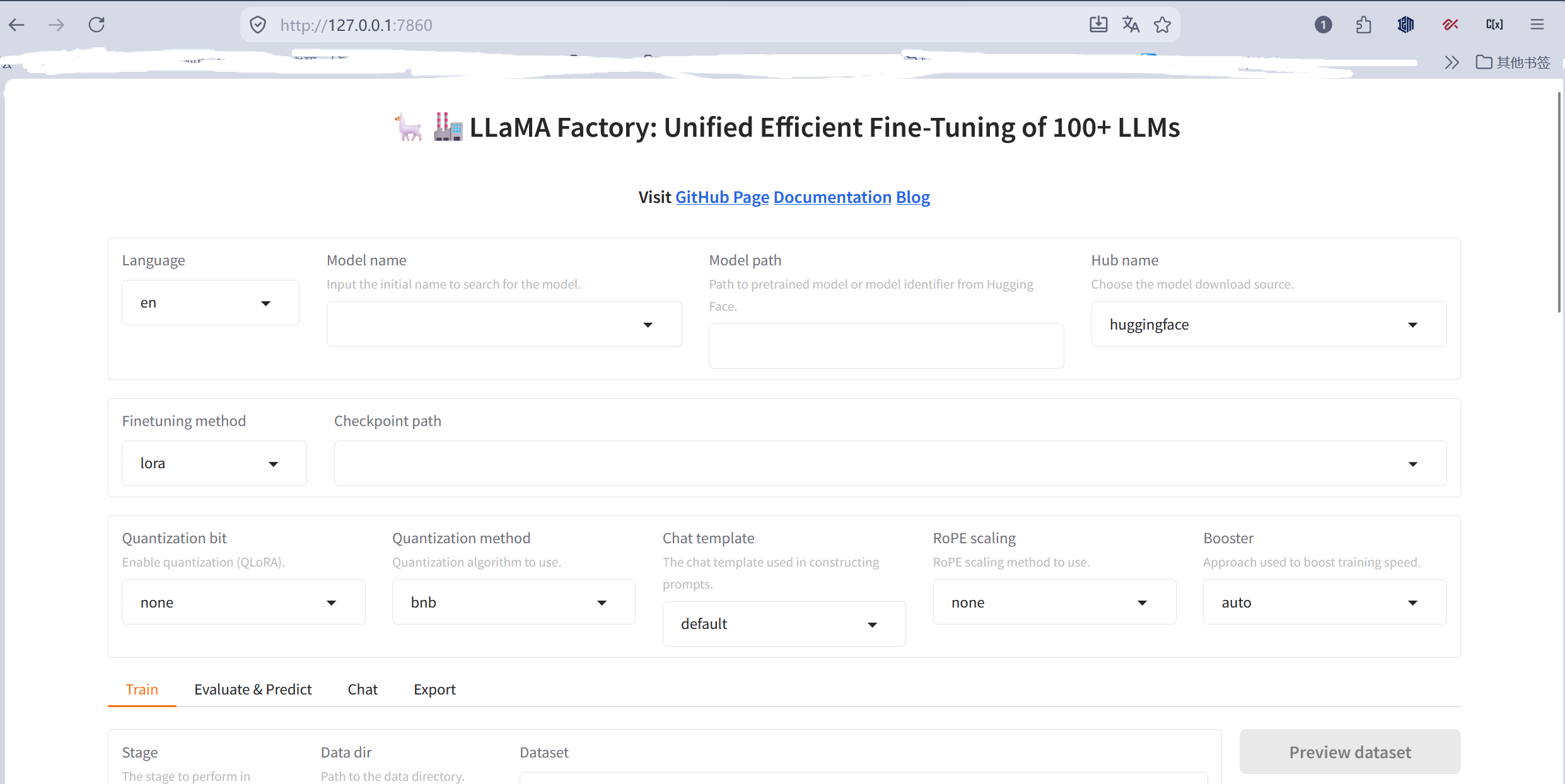Open the 其他书签 bookmarks folder
Image resolution: width=1565 pixels, height=784 pixels.
[x=1513, y=62]
